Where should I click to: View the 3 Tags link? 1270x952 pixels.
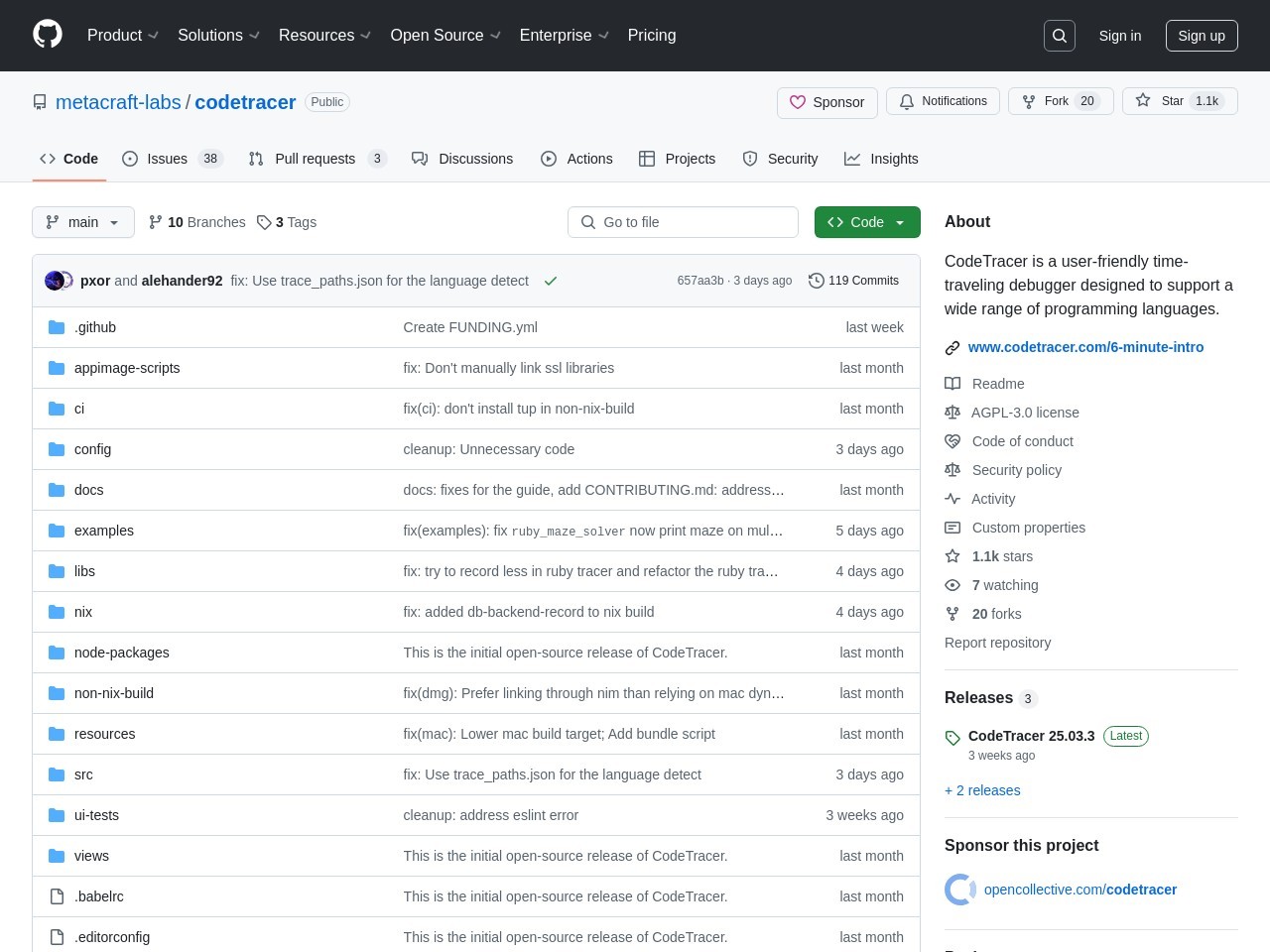(287, 222)
